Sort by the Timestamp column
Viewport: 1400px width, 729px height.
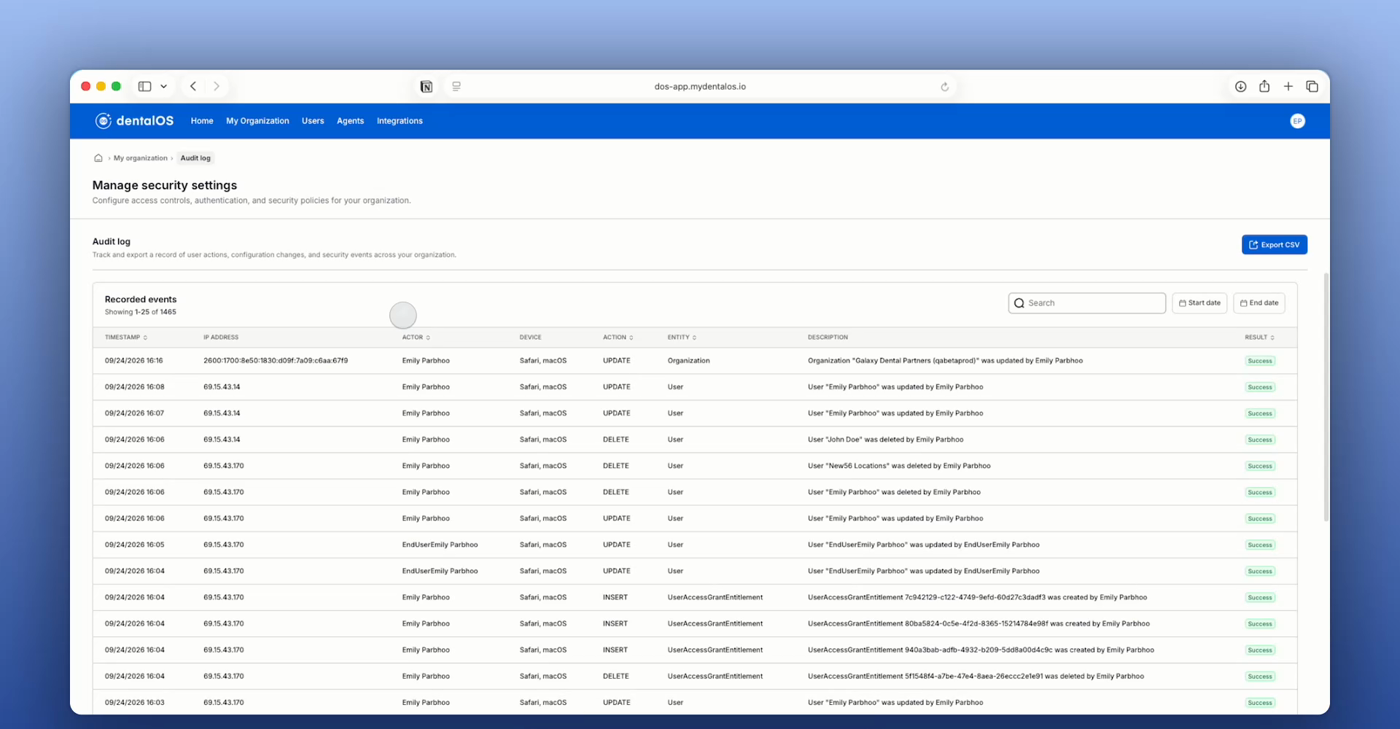(126, 338)
